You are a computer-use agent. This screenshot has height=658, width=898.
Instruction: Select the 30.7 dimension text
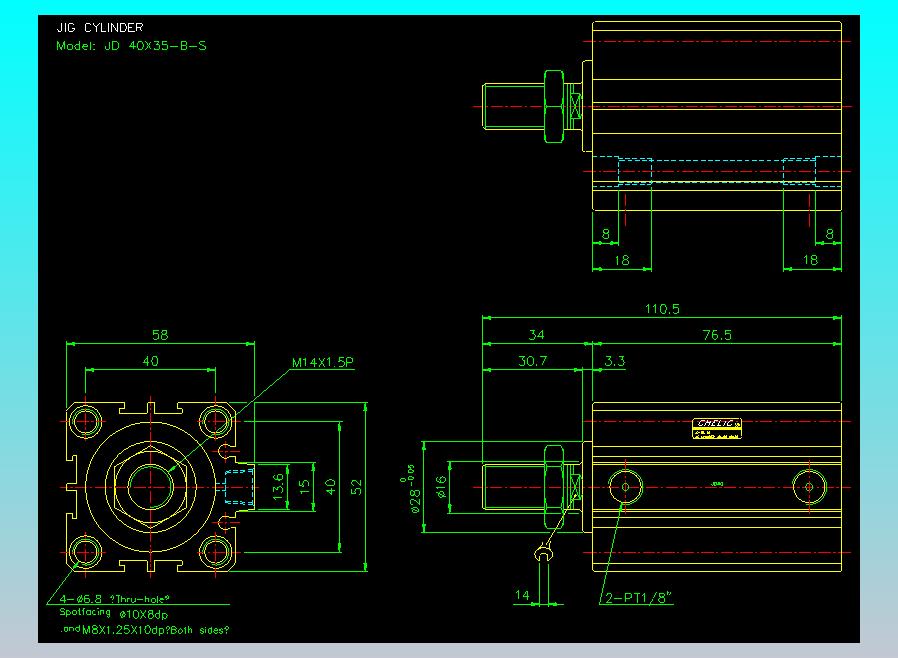click(533, 361)
